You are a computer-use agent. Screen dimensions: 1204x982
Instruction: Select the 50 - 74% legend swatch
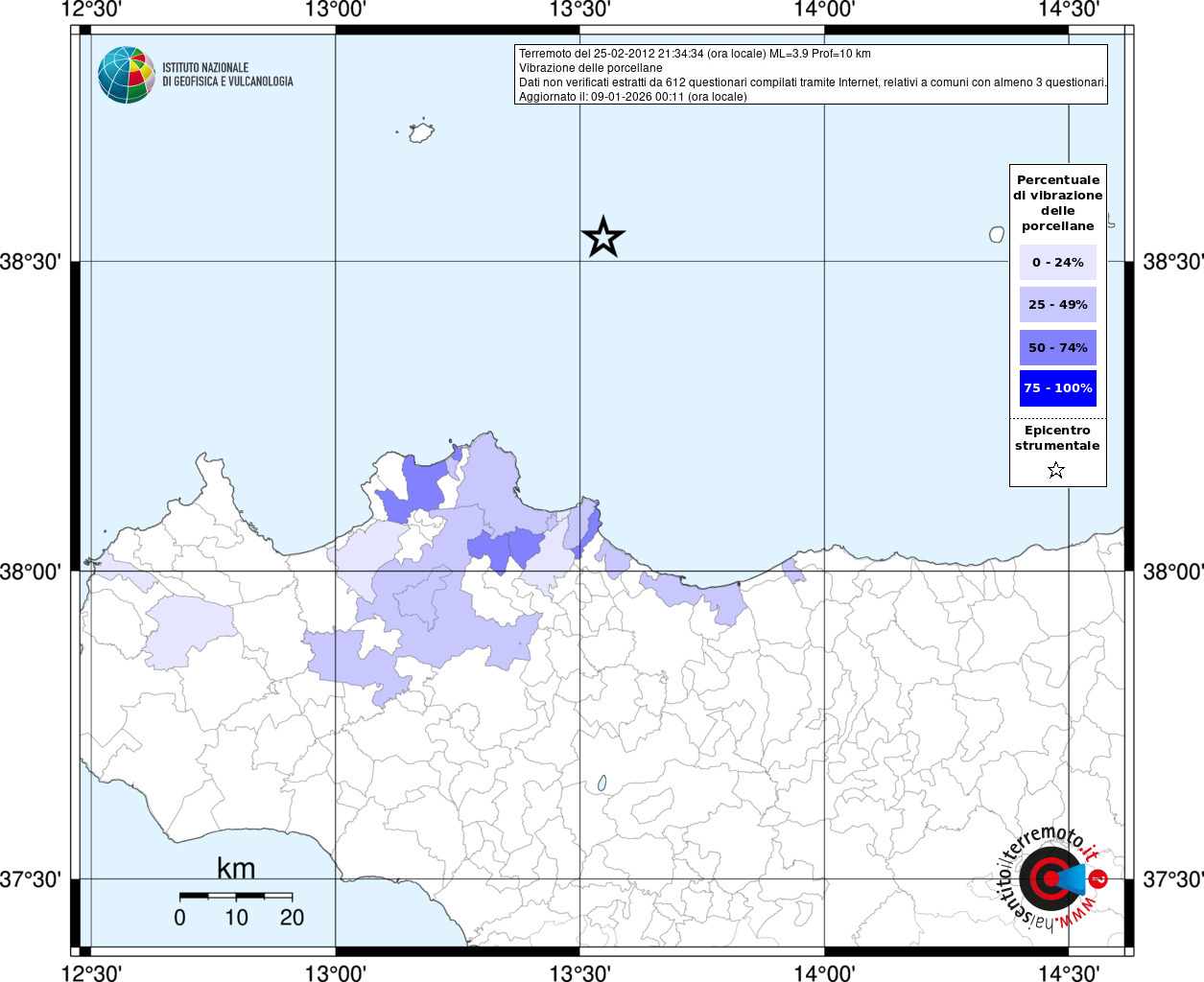(1057, 347)
